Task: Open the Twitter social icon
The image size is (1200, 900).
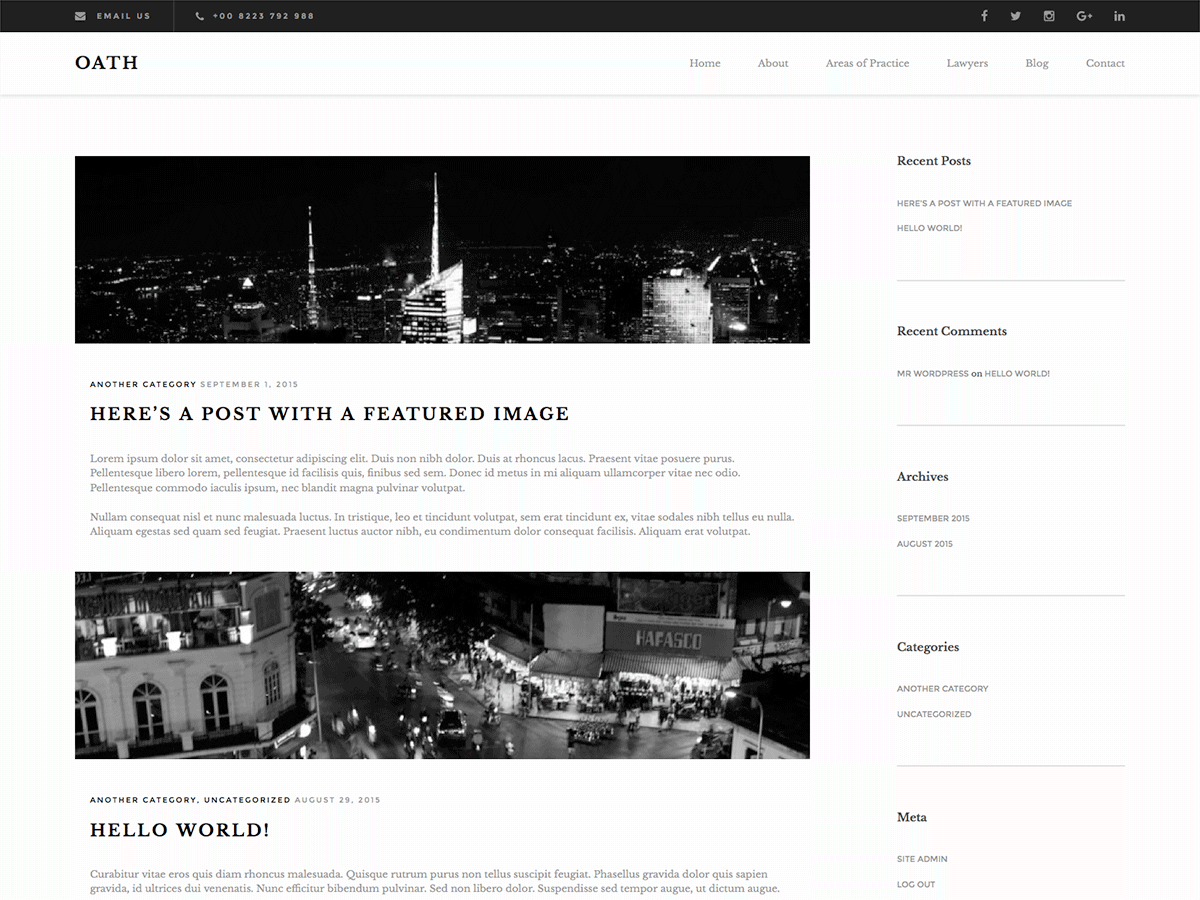Action: click(1016, 16)
